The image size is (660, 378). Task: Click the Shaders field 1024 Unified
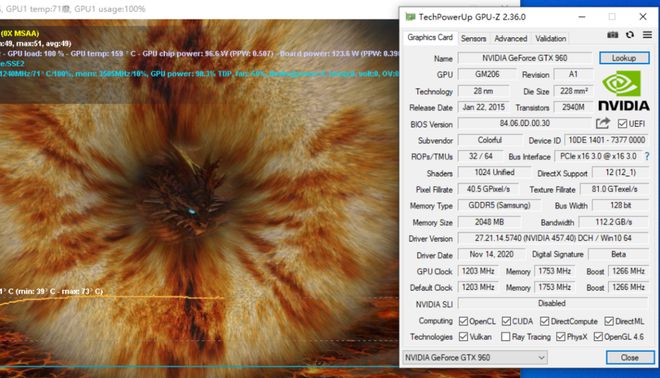tap(494, 172)
